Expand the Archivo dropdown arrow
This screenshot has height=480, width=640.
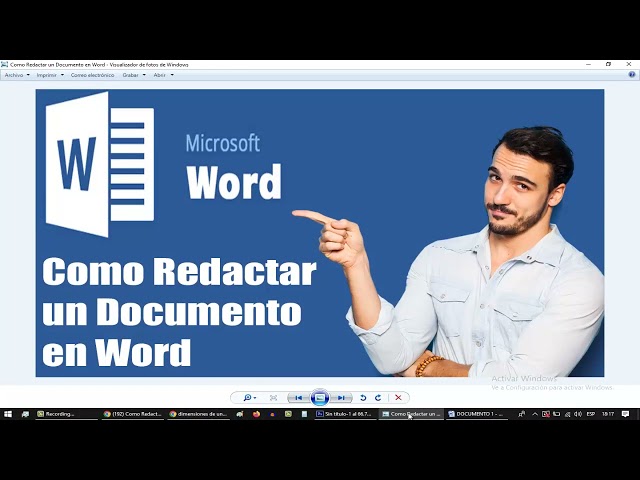[28, 75]
